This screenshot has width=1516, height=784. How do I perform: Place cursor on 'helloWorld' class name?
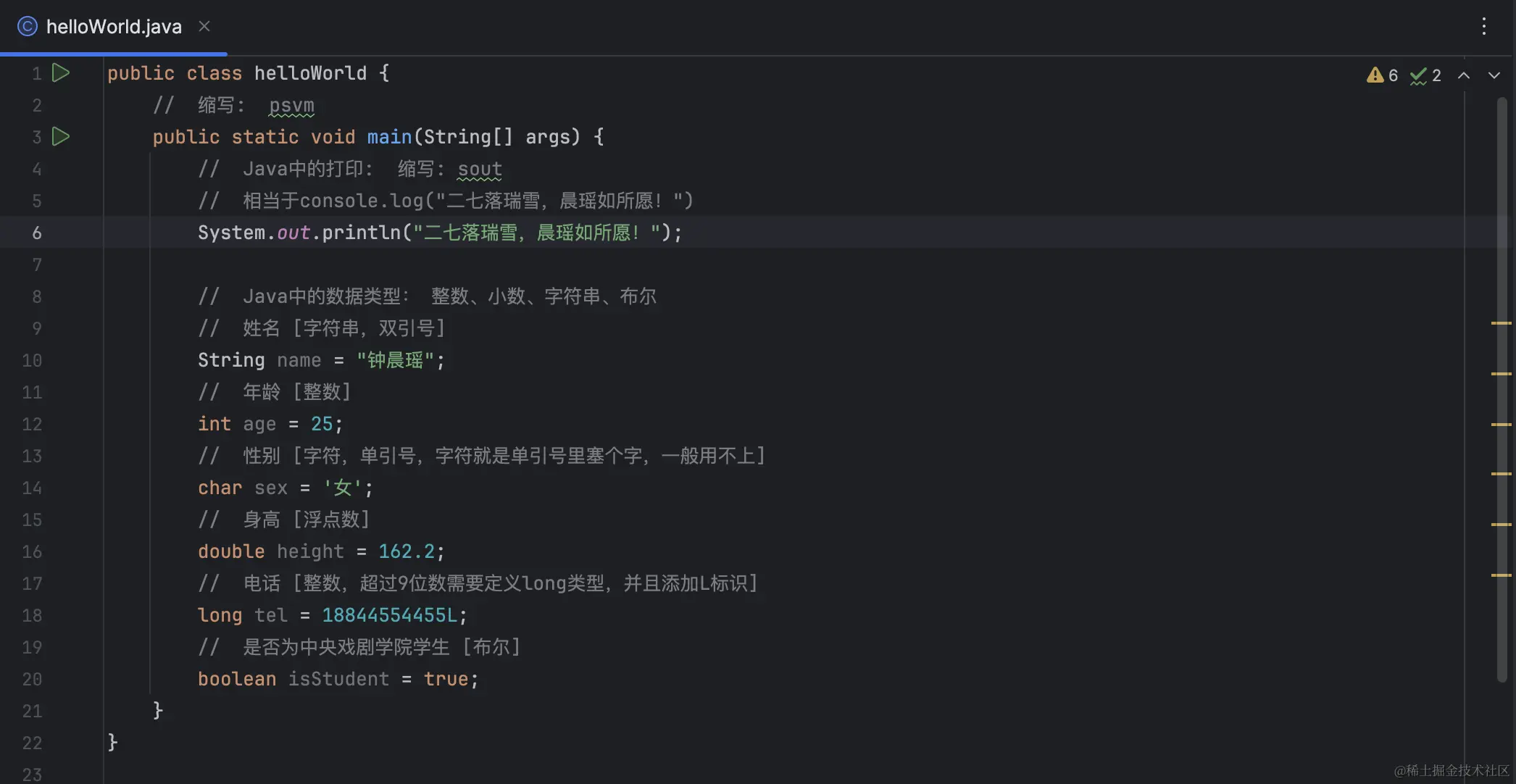pyautogui.click(x=310, y=73)
